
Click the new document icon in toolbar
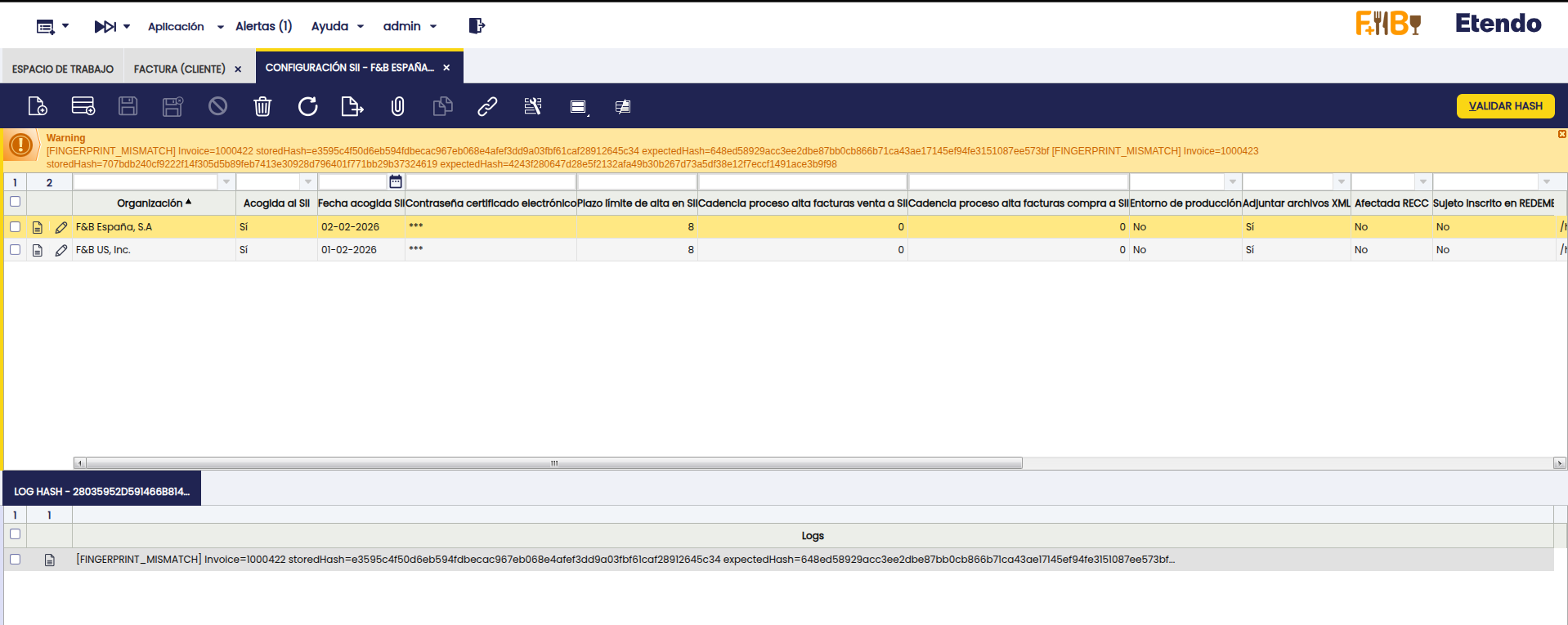pyautogui.click(x=38, y=106)
